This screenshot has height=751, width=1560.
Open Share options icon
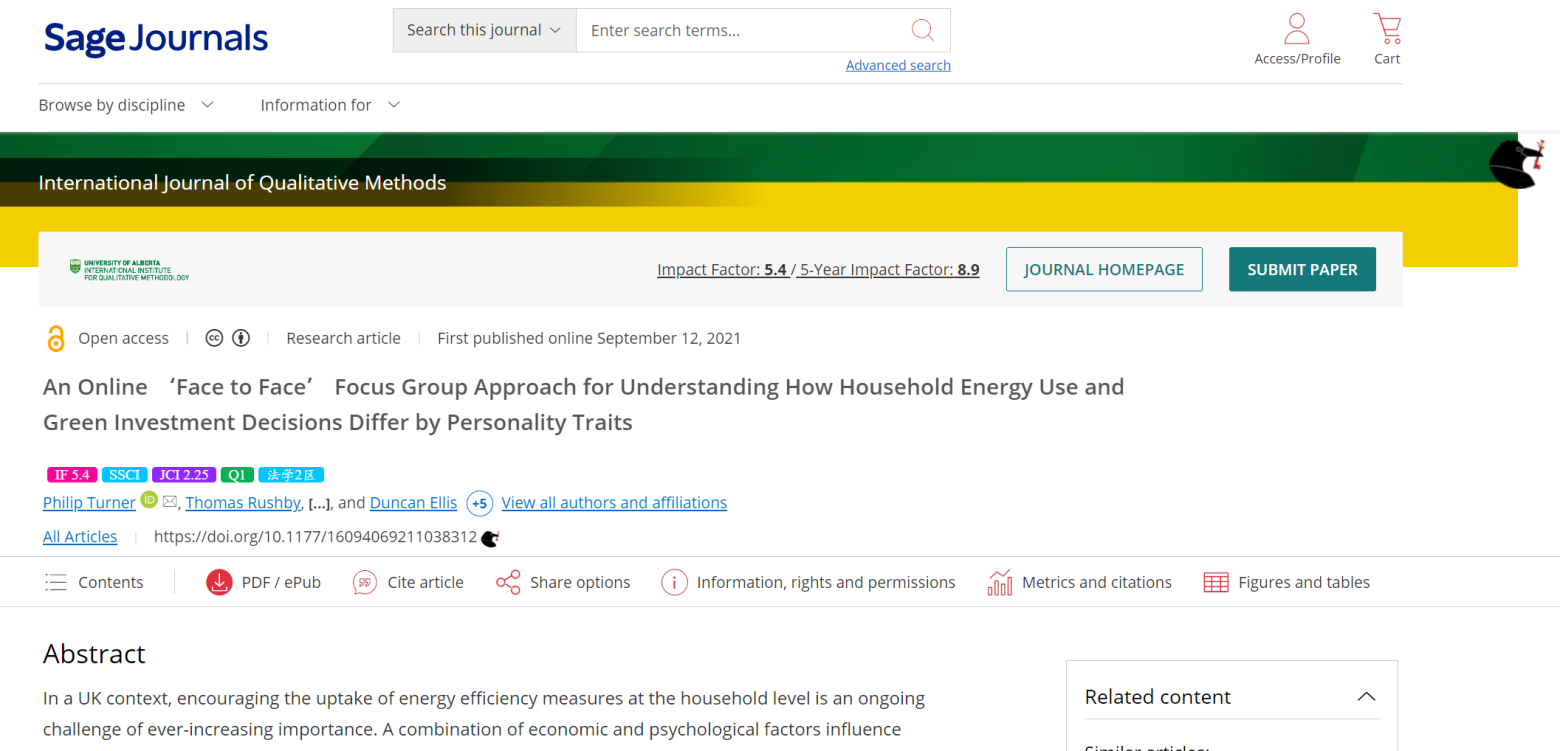[x=508, y=582]
